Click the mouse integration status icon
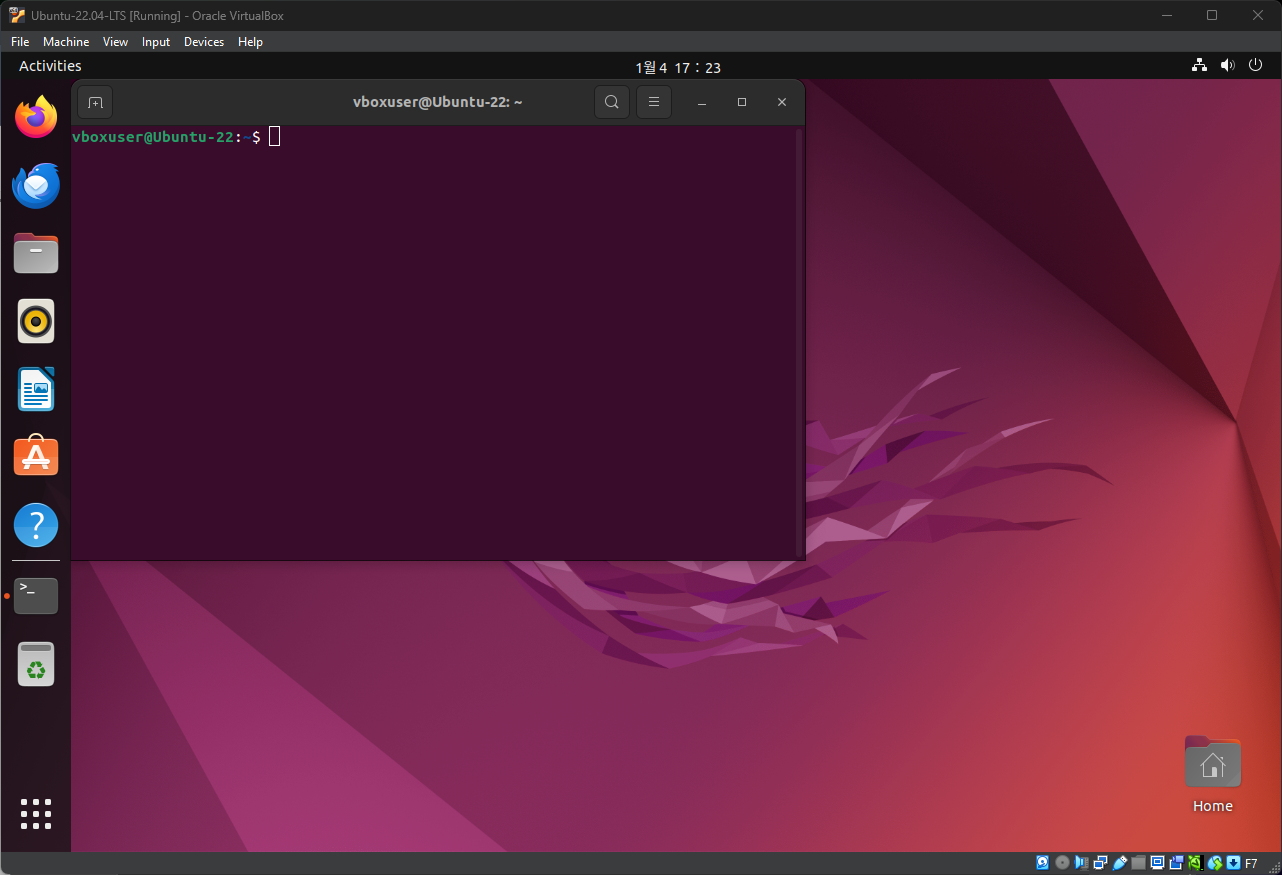The width and height of the screenshot is (1282, 875). (x=1215, y=862)
